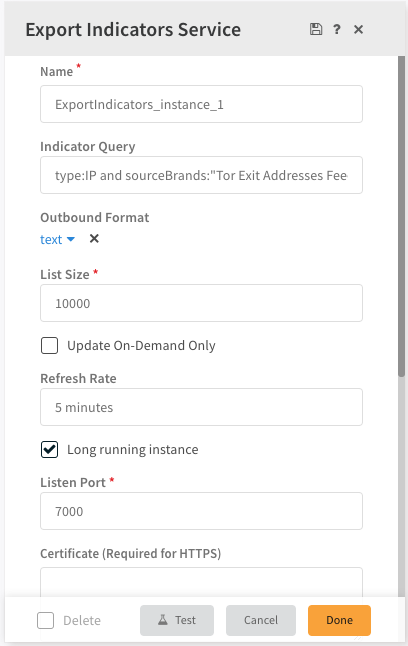408x646 pixels.
Task: Open help via the question mark icon
Action: [337, 29]
